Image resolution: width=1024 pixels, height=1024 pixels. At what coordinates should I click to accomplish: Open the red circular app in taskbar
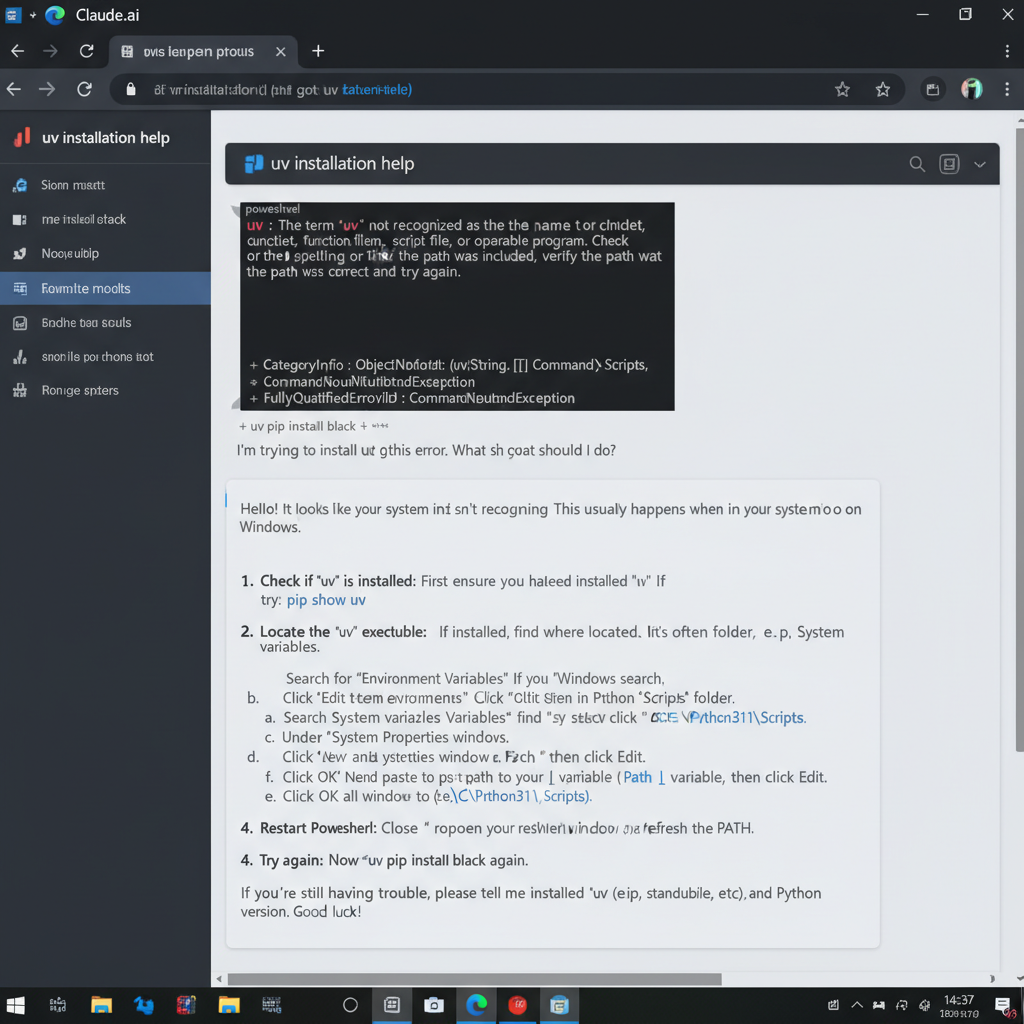click(518, 1005)
